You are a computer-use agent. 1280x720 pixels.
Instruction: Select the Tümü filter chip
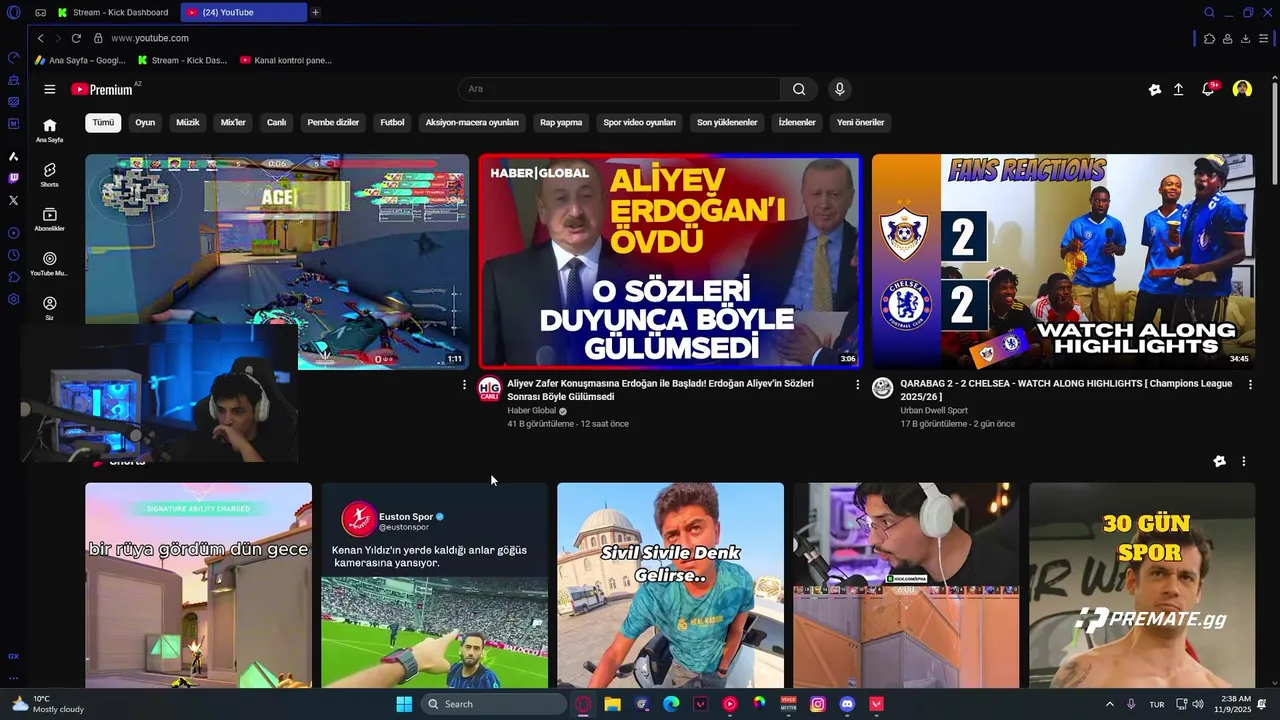[x=103, y=122]
